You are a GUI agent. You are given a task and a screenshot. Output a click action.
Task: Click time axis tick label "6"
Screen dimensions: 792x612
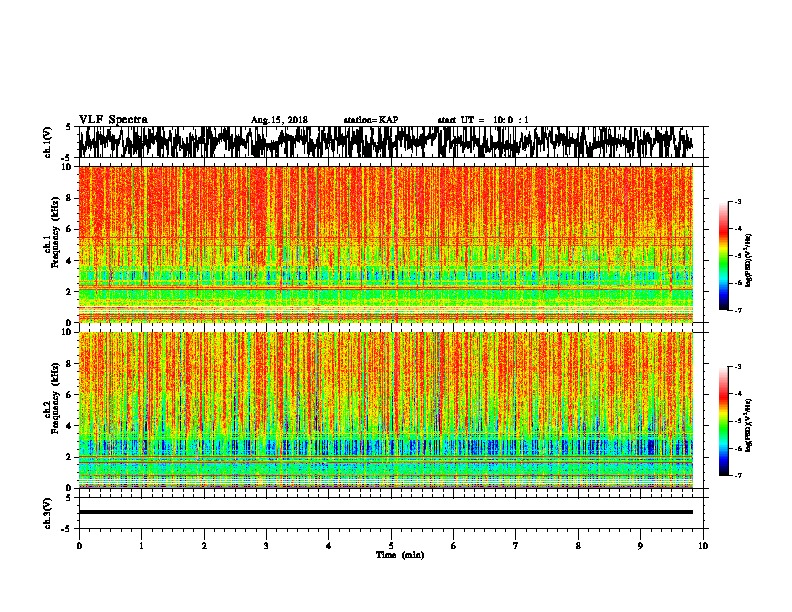click(454, 546)
